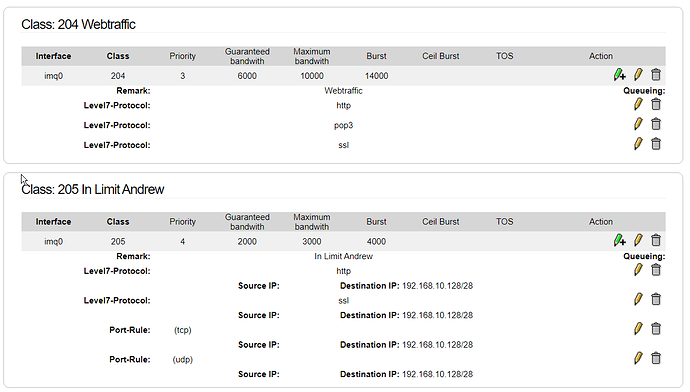Edit the http rule in class 205

point(638,270)
